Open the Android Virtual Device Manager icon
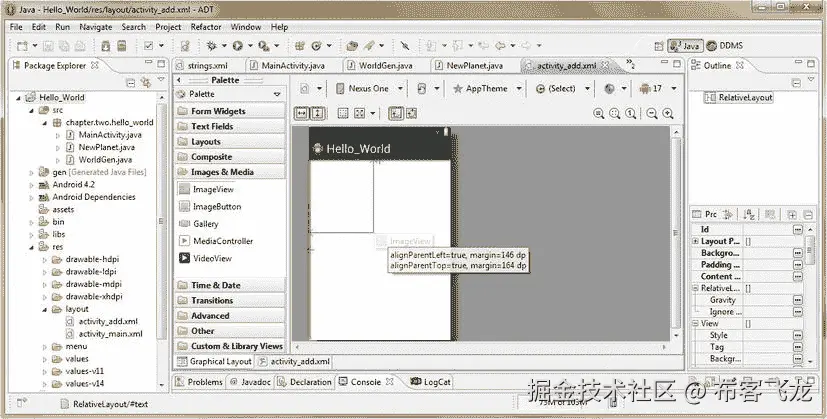 122,46
